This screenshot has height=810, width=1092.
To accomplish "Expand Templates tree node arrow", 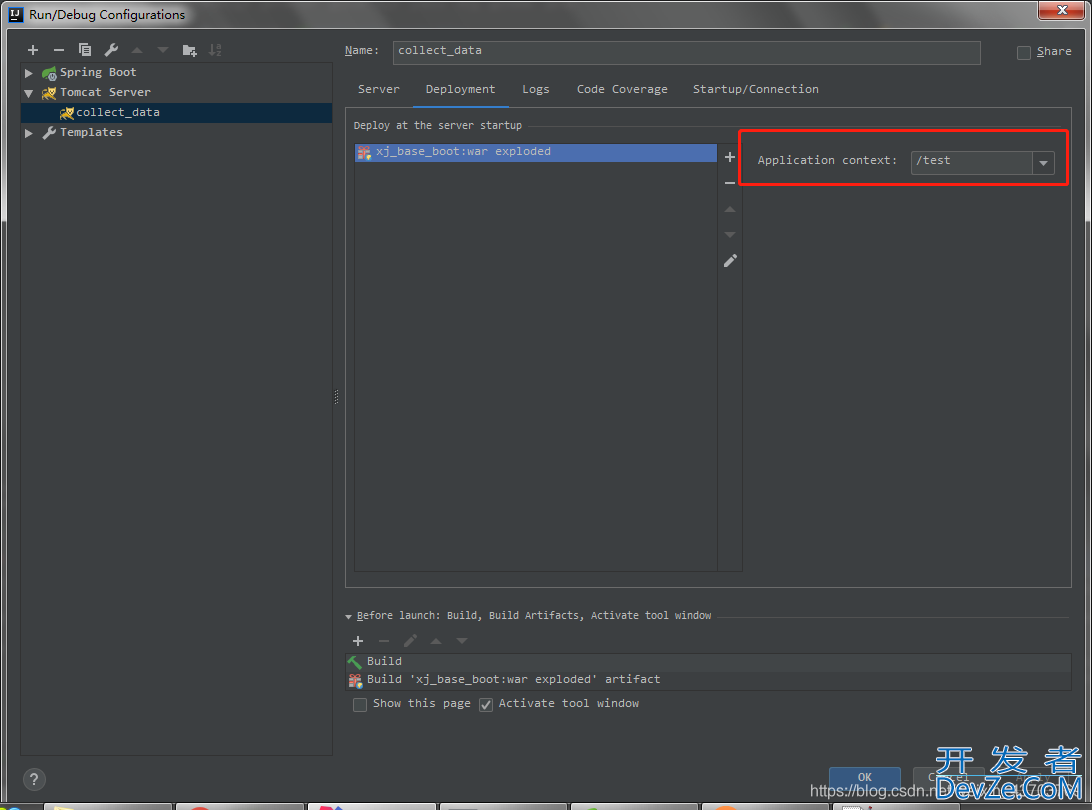I will tap(29, 132).
